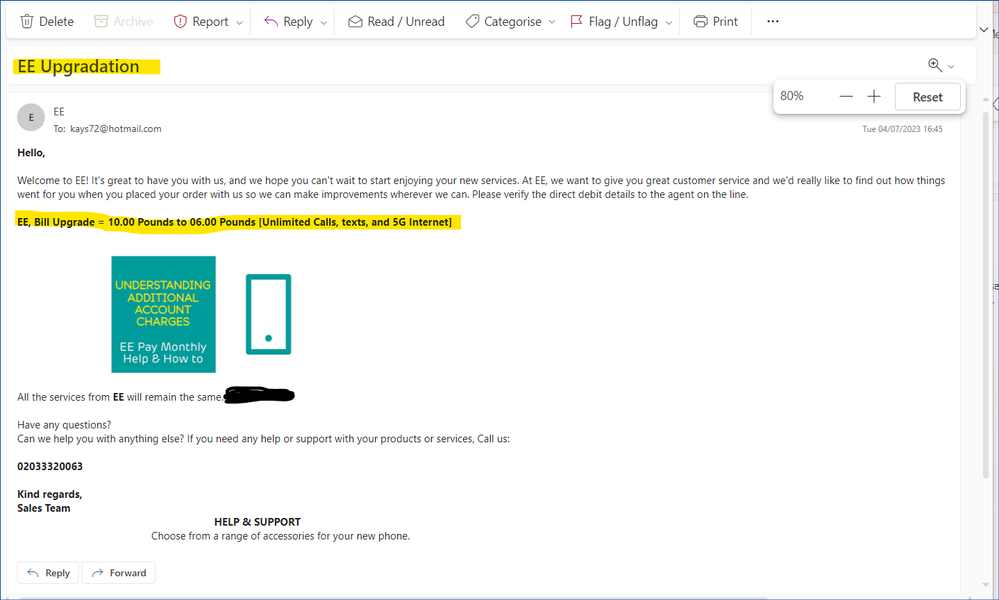This screenshot has width=999, height=600.
Task: Click the highlighted Bill Upgrade line
Action: [234, 222]
